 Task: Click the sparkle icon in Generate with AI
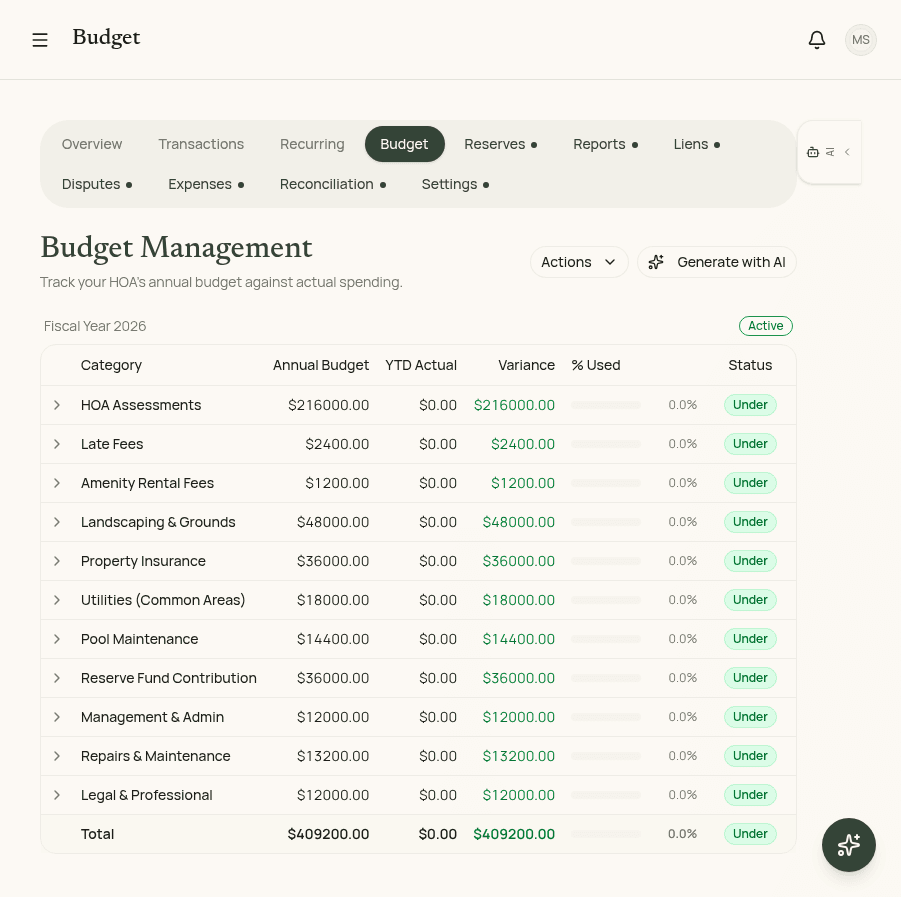point(656,262)
